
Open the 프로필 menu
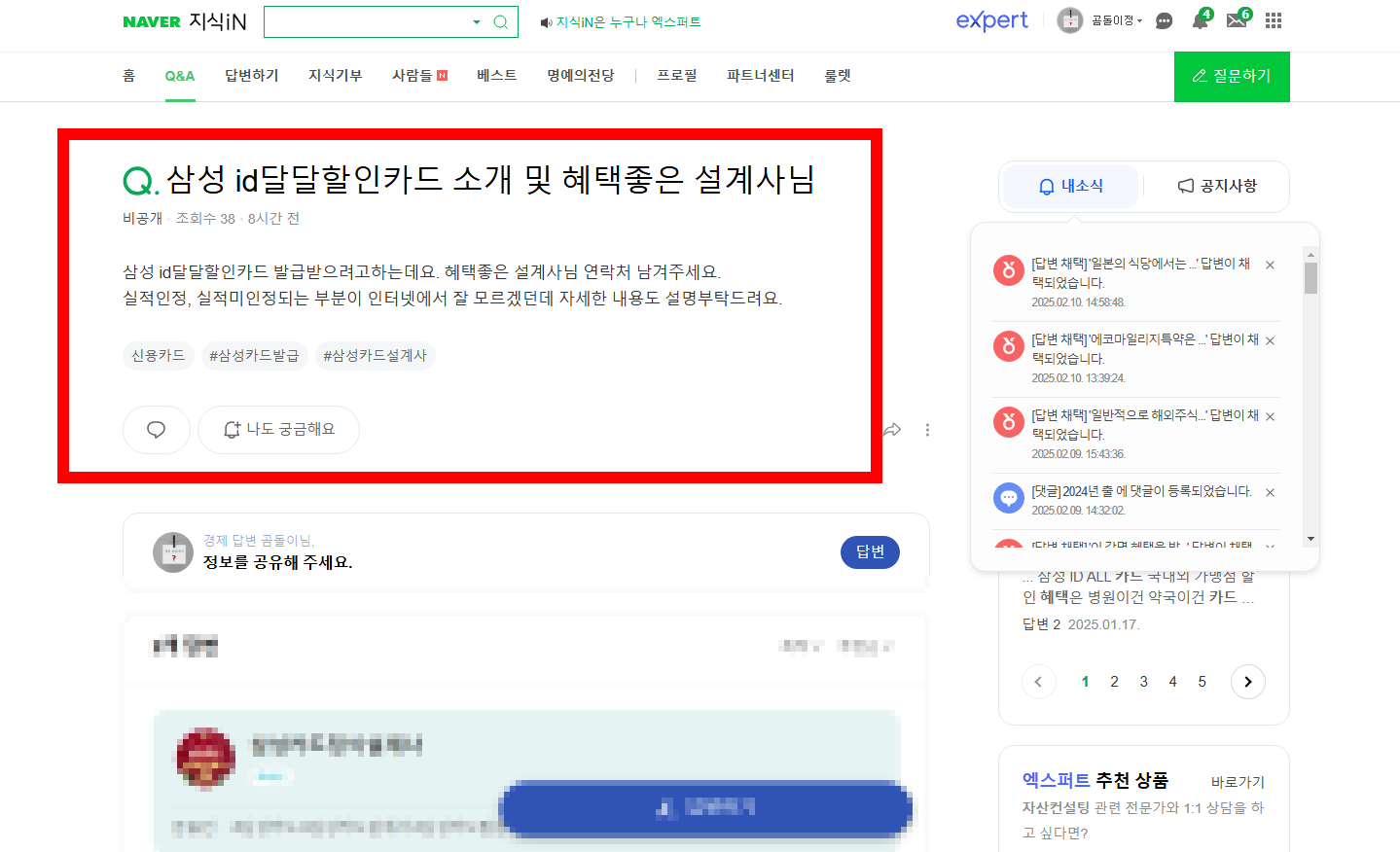tap(677, 76)
